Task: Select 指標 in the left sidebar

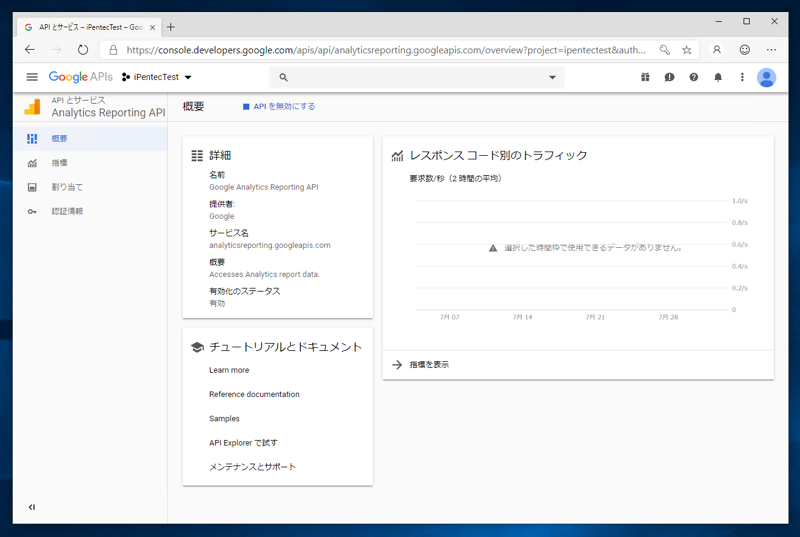Action: point(90,163)
